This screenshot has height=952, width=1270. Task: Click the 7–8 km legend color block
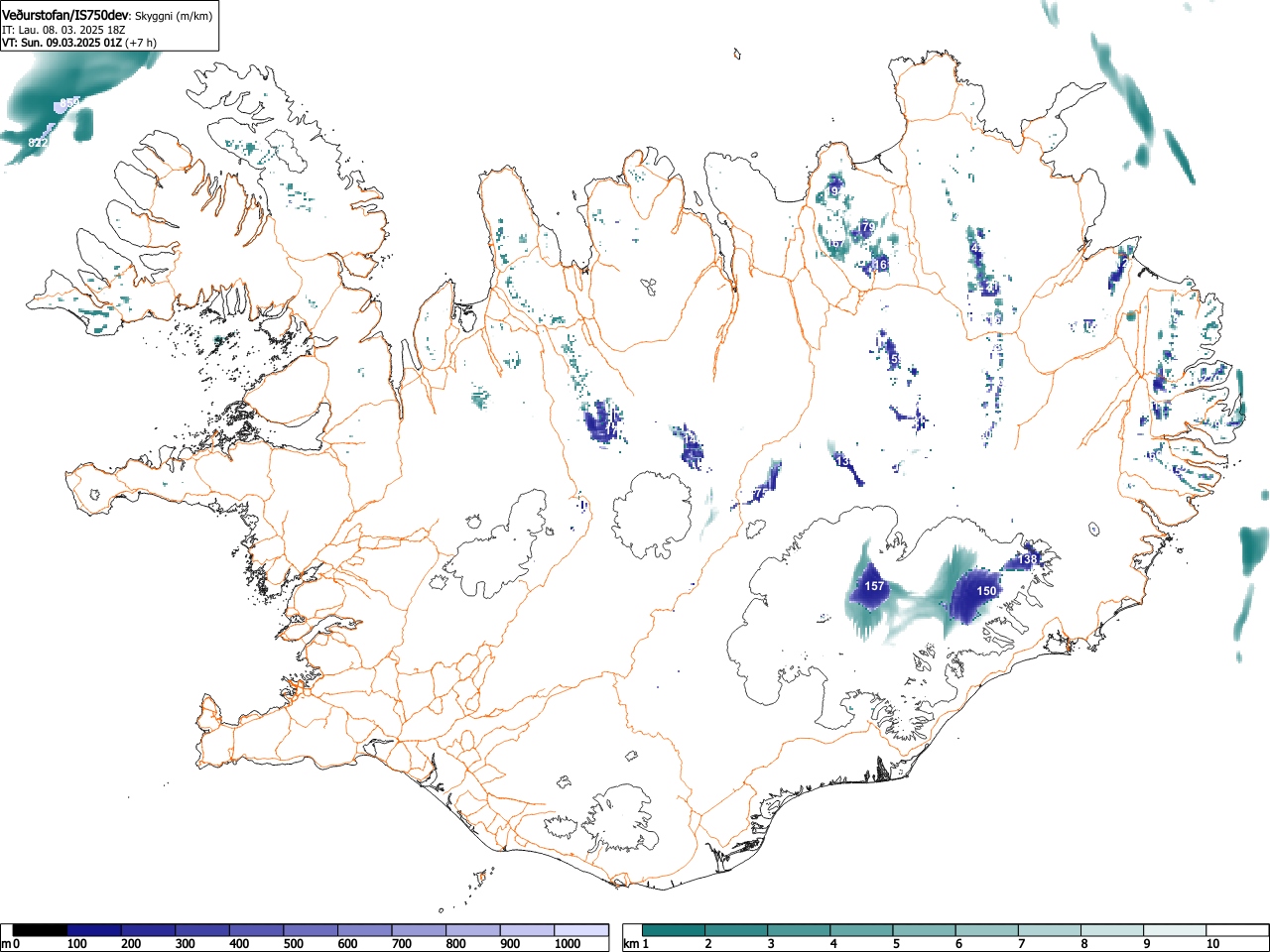(1051, 930)
